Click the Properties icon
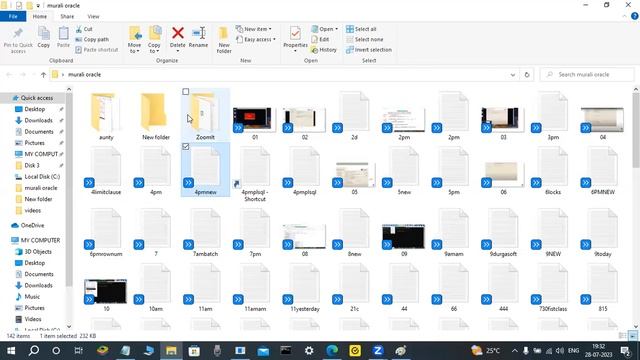The width and height of the screenshot is (640, 360). pos(295,33)
